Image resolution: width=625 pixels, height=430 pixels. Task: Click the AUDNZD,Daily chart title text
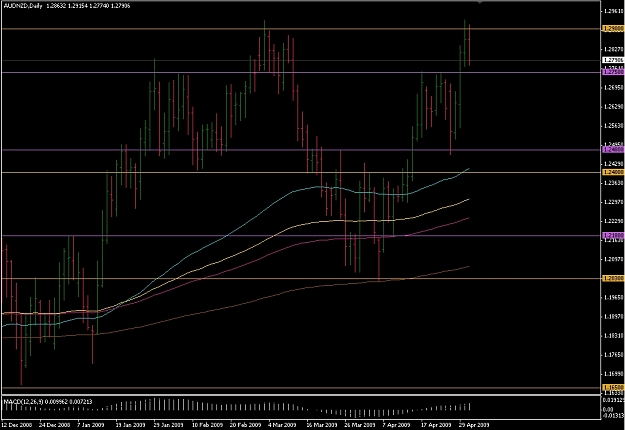click(23, 6)
